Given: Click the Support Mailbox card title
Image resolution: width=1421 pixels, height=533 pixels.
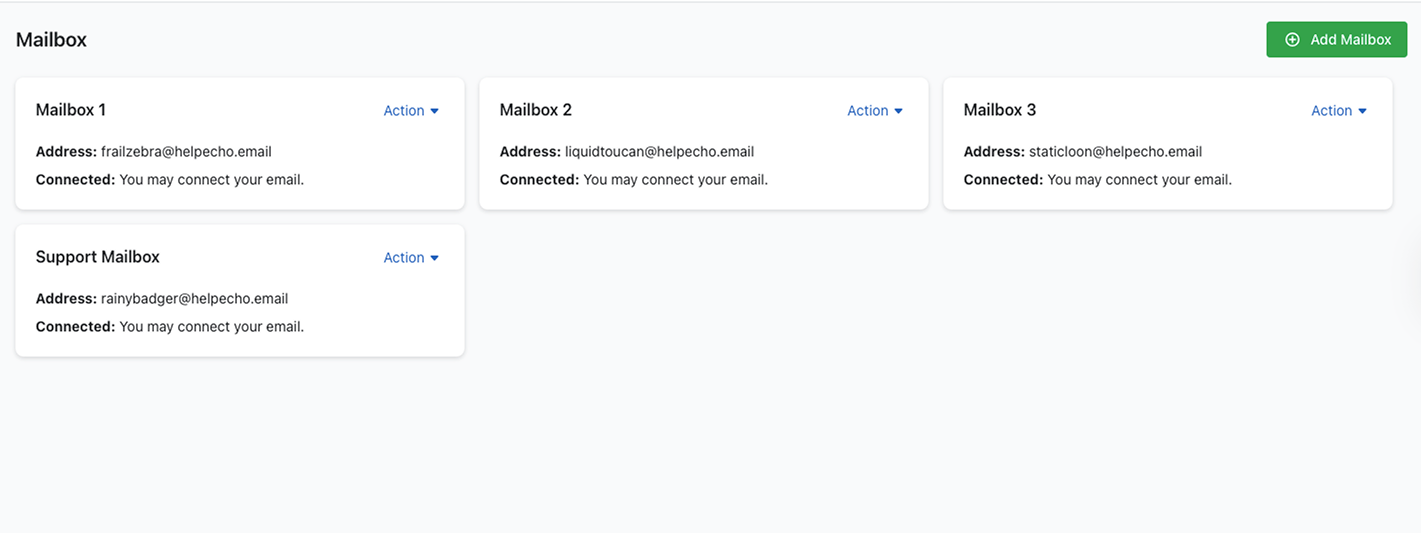Looking at the screenshot, I should coord(98,257).
